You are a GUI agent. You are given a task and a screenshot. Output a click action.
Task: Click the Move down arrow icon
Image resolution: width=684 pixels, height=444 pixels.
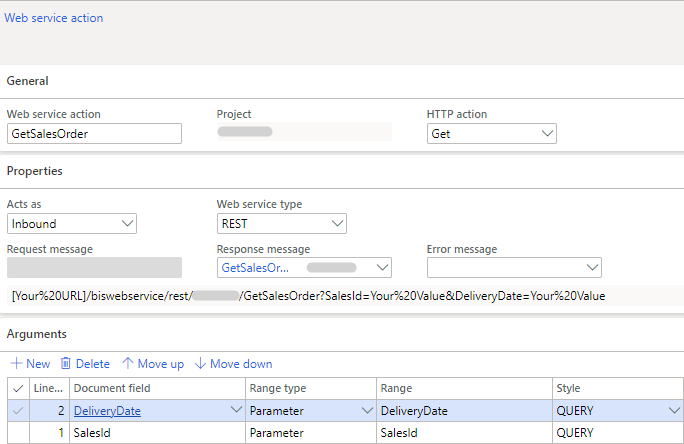pyautogui.click(x=200, y=364)
